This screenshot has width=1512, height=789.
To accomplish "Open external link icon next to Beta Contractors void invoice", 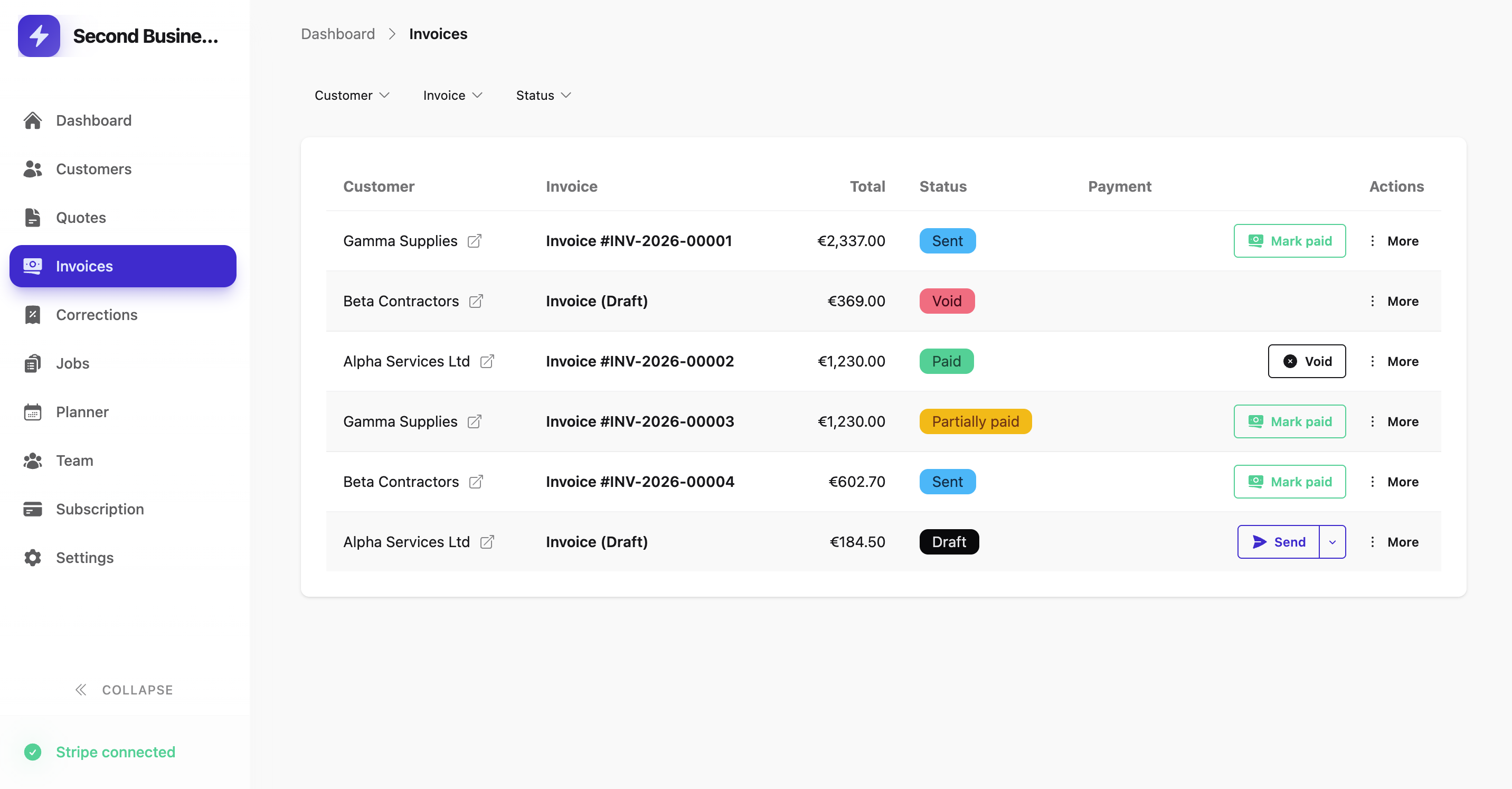I will point(476,301).
